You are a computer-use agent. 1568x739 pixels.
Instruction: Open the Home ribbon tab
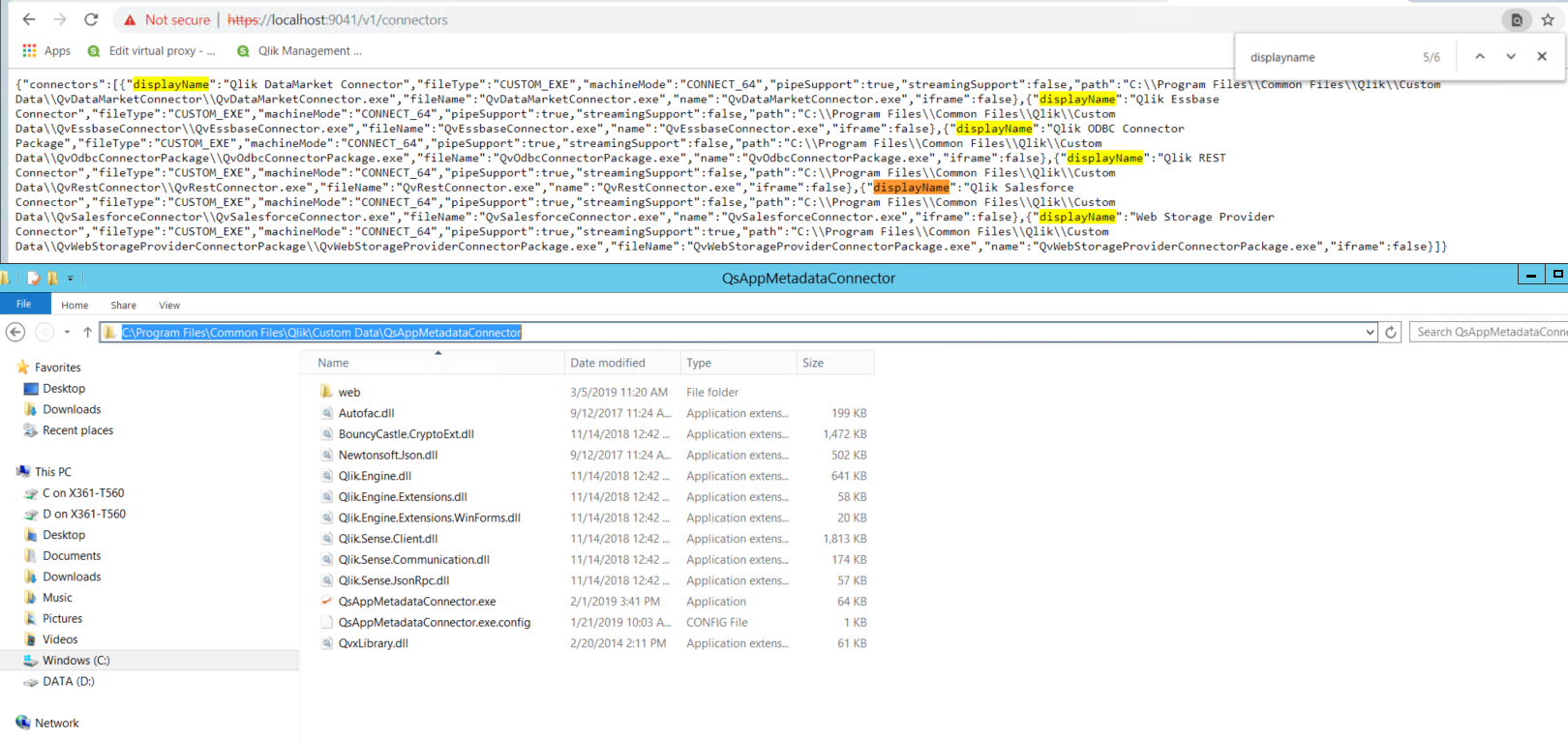[75, 305]
